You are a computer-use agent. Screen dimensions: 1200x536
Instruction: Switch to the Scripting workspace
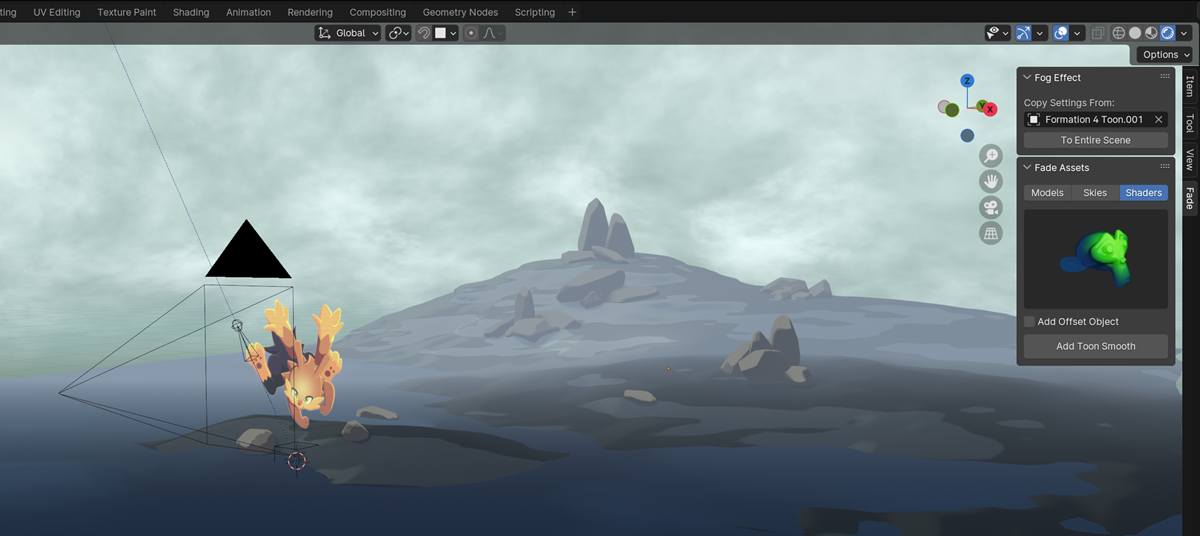coord(535,12)
